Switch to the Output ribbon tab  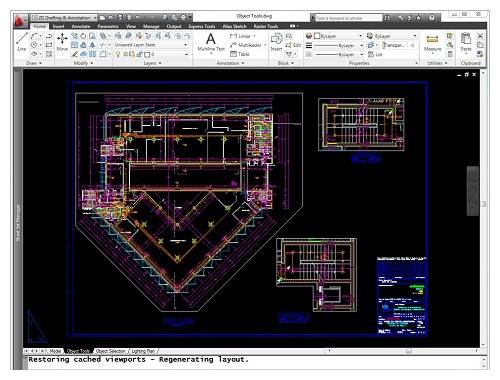[174, 26]
